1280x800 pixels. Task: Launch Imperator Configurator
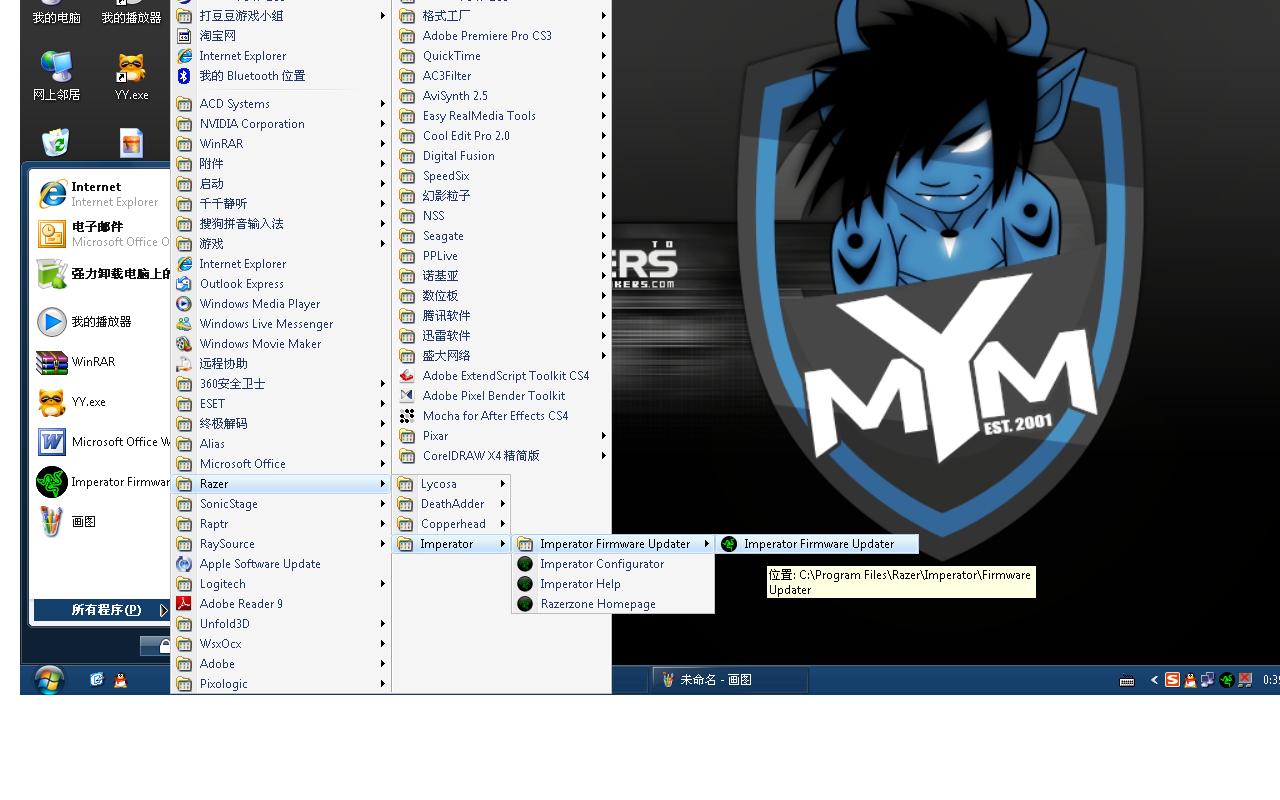[613, 564]
